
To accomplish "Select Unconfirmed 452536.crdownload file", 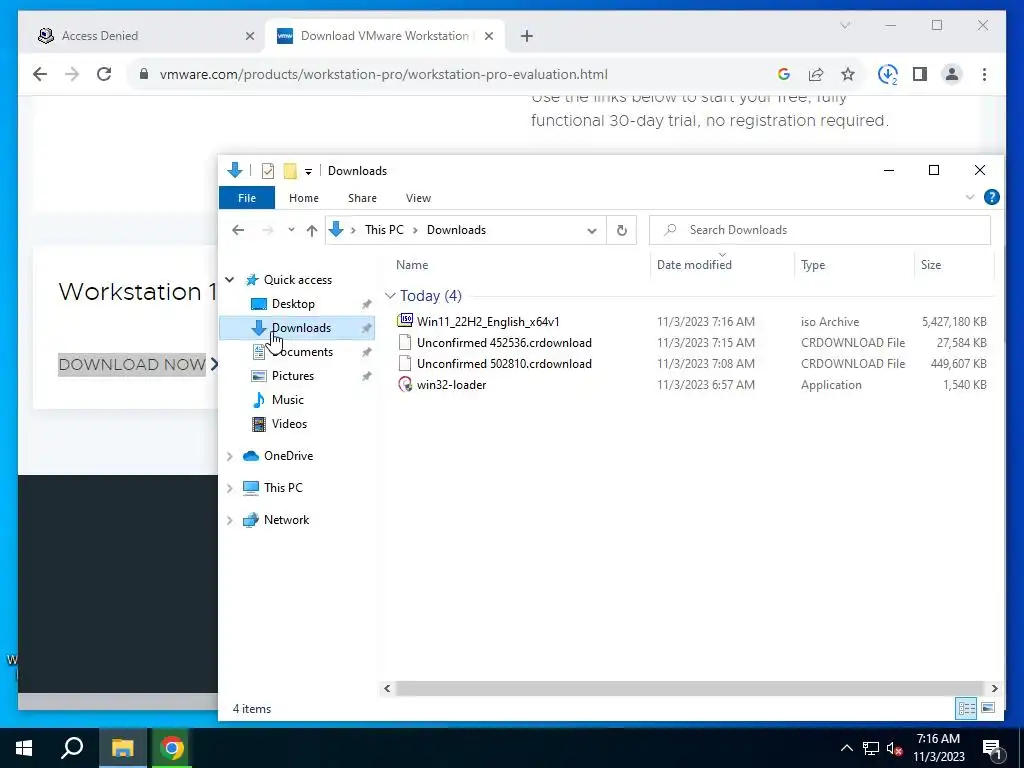I will tap(504, 342).
